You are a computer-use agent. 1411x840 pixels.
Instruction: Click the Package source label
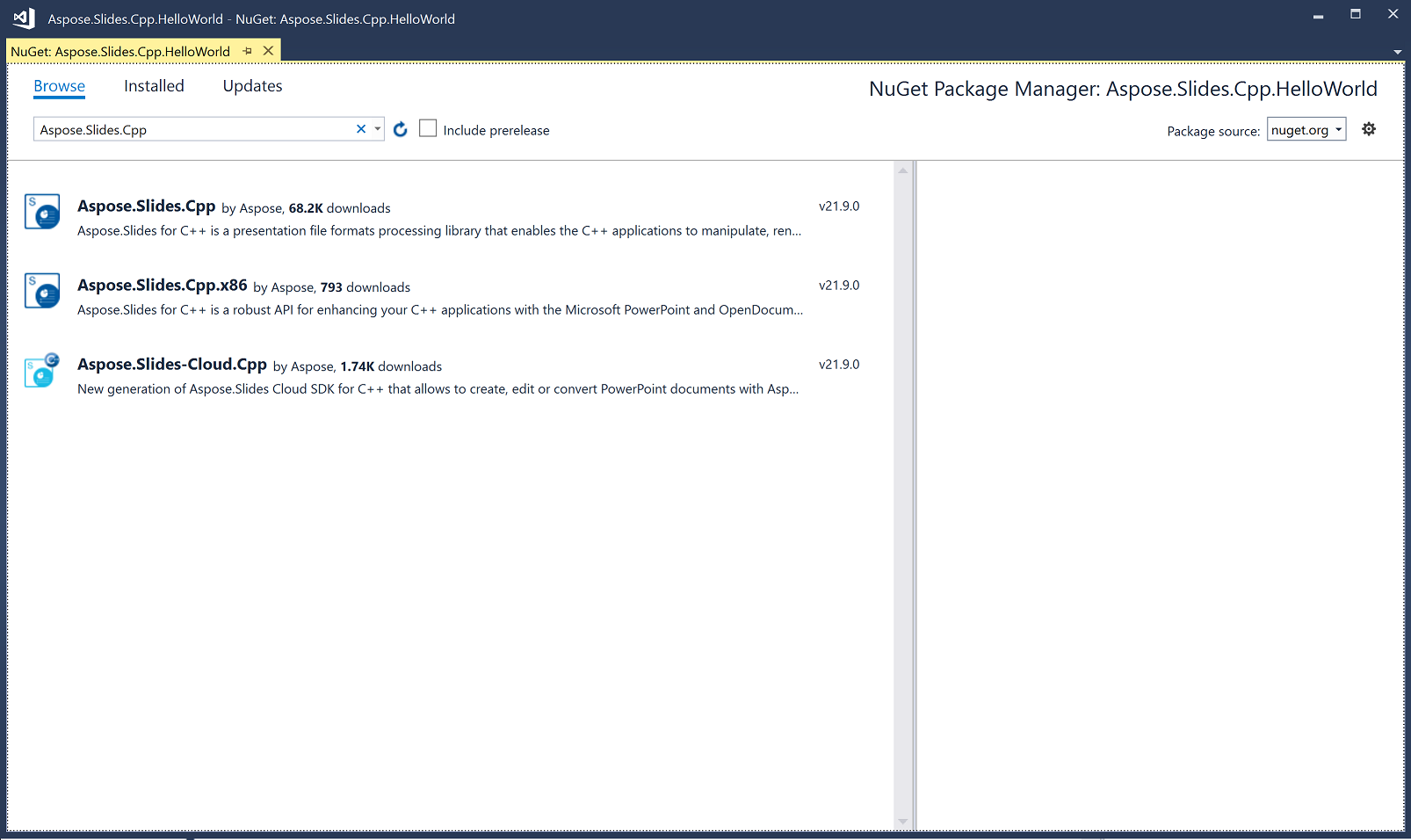coord(1213,131)
